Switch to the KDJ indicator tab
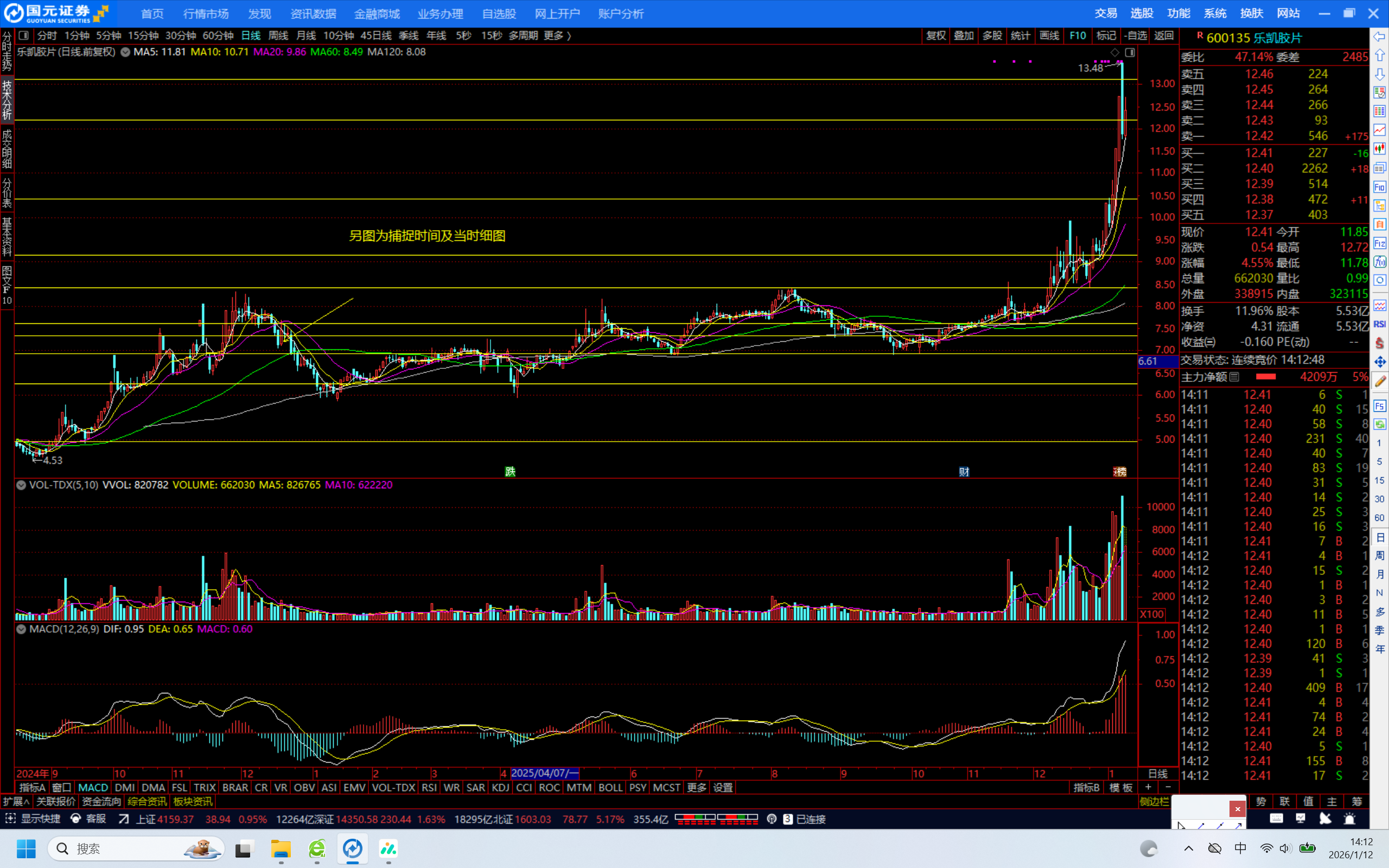1389x868 pixels. coord(500,788)
